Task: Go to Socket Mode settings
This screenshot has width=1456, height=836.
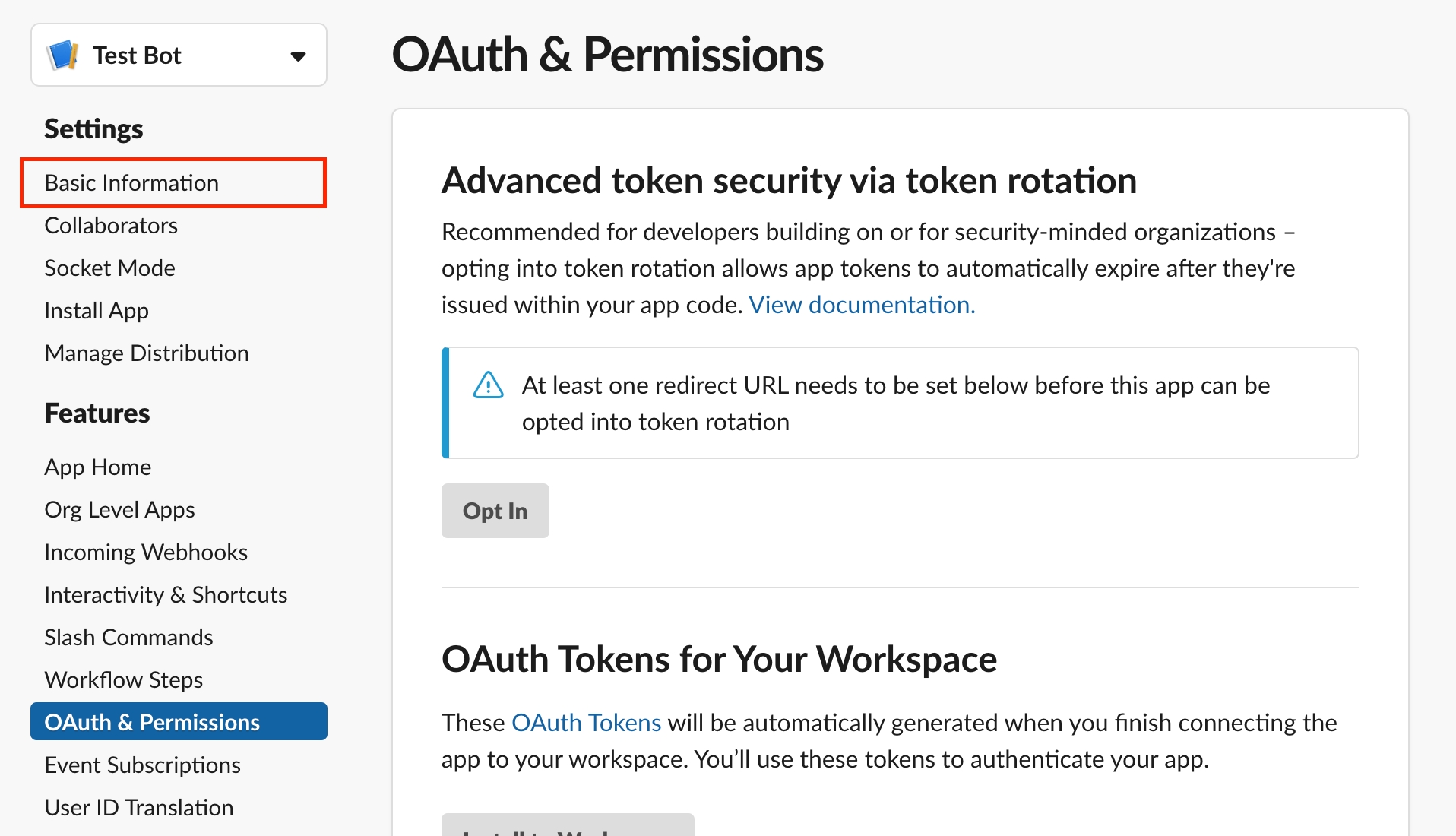Action: point(109,268)
